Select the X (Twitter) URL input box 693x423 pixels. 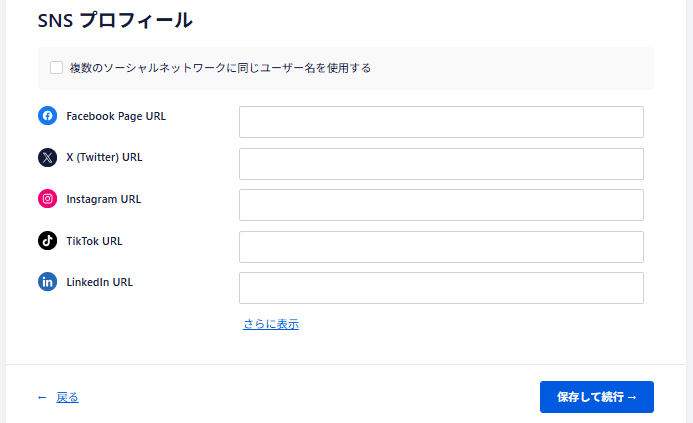(x=441, y=164)
